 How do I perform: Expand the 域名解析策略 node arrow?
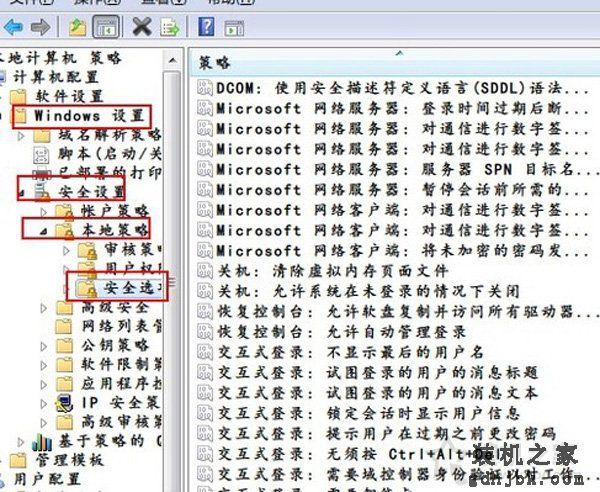[x=21, y=135]
